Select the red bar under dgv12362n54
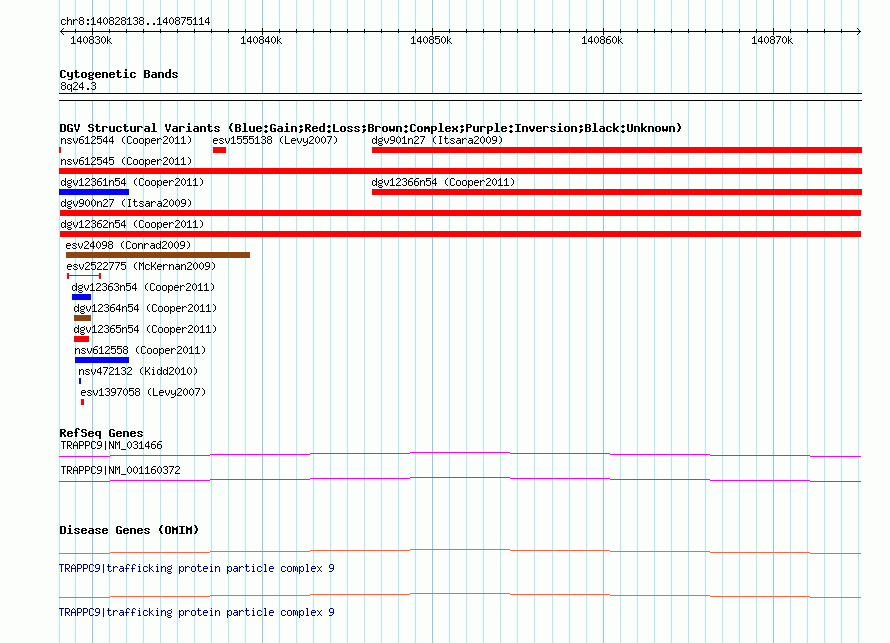Screen dimensions: 890x643 pyautogui.click(x=460, y=234)
